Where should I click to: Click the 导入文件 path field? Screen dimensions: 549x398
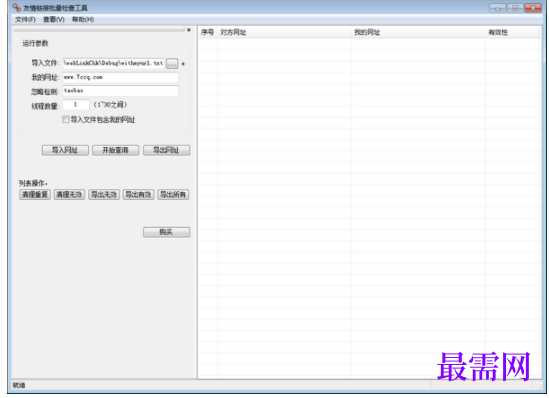[113, 63]
